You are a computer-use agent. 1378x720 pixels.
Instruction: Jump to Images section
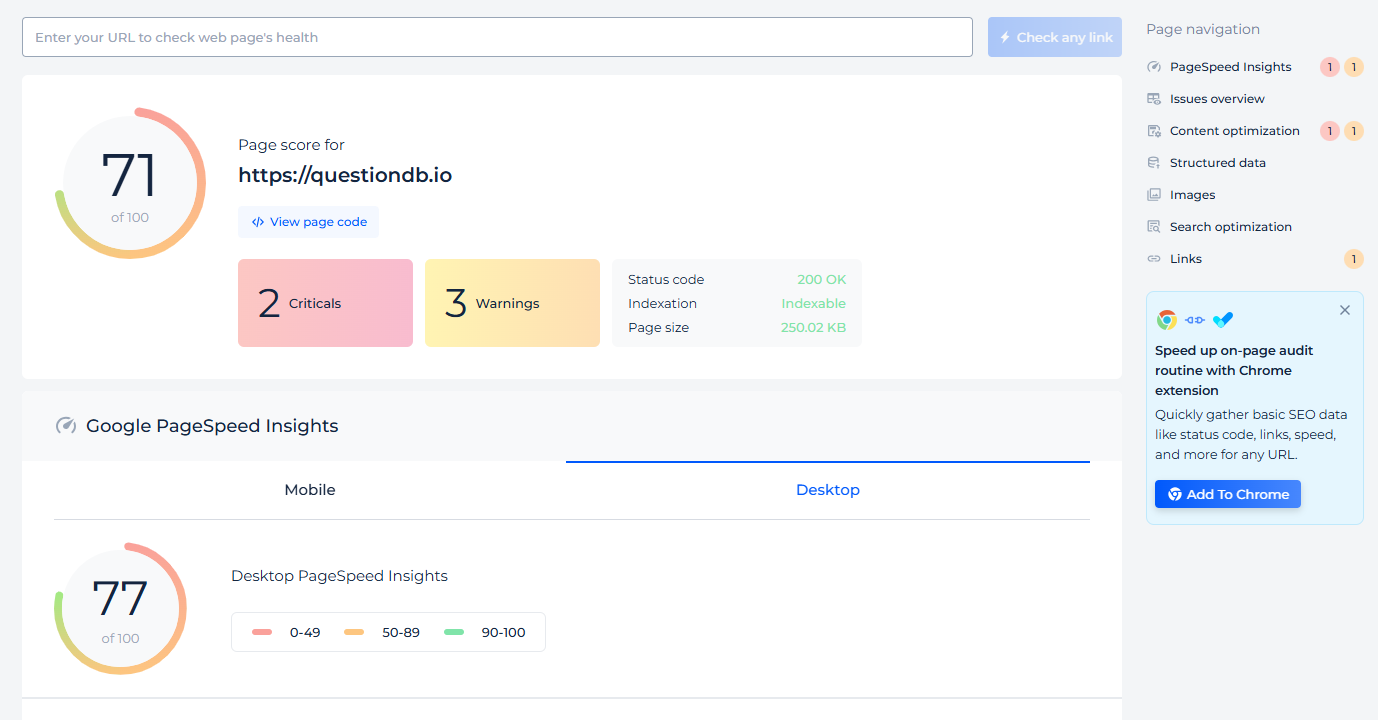1193,195
